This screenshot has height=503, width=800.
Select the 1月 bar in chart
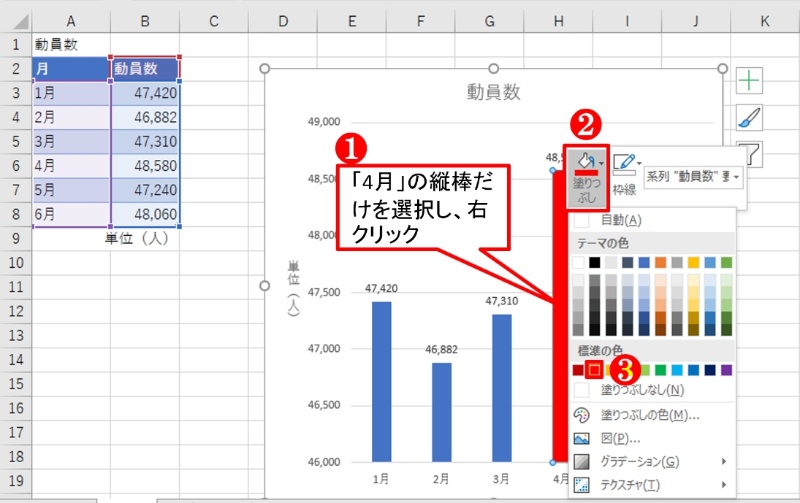coord(381,380)
